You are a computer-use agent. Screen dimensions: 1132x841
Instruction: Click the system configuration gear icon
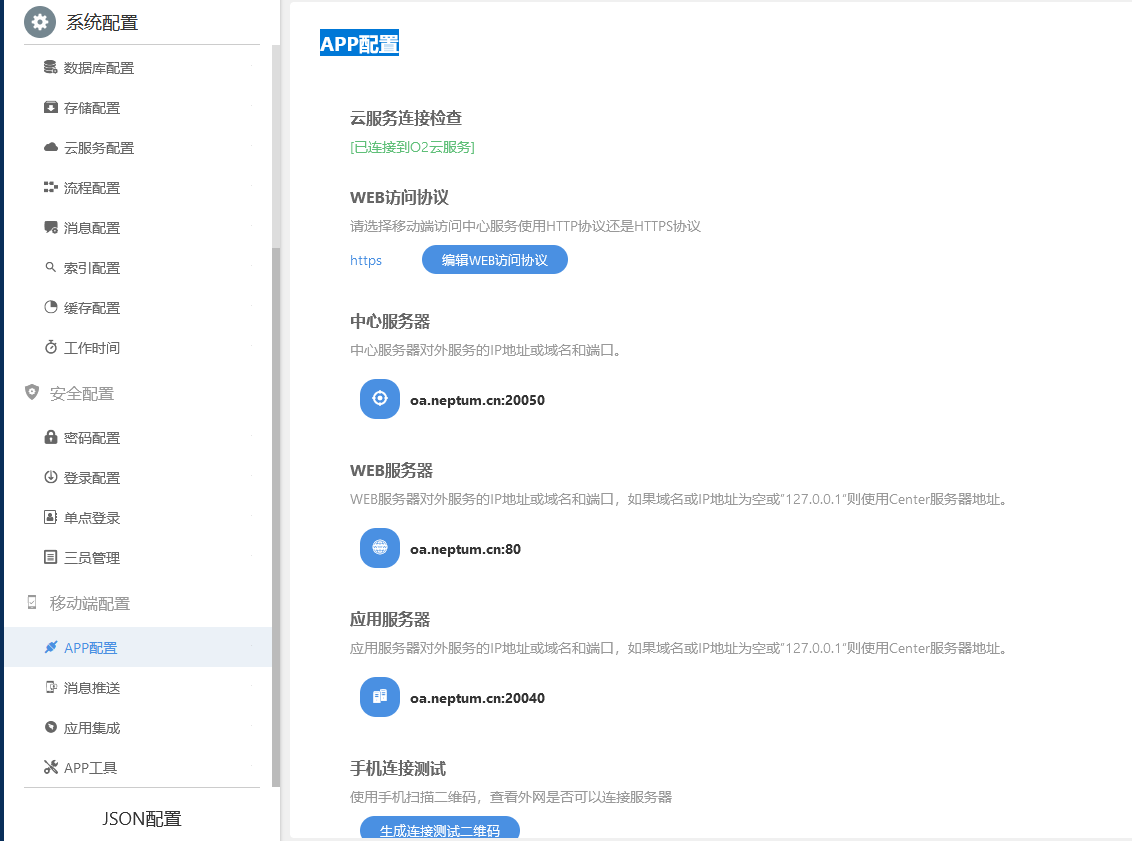(40, 22)
